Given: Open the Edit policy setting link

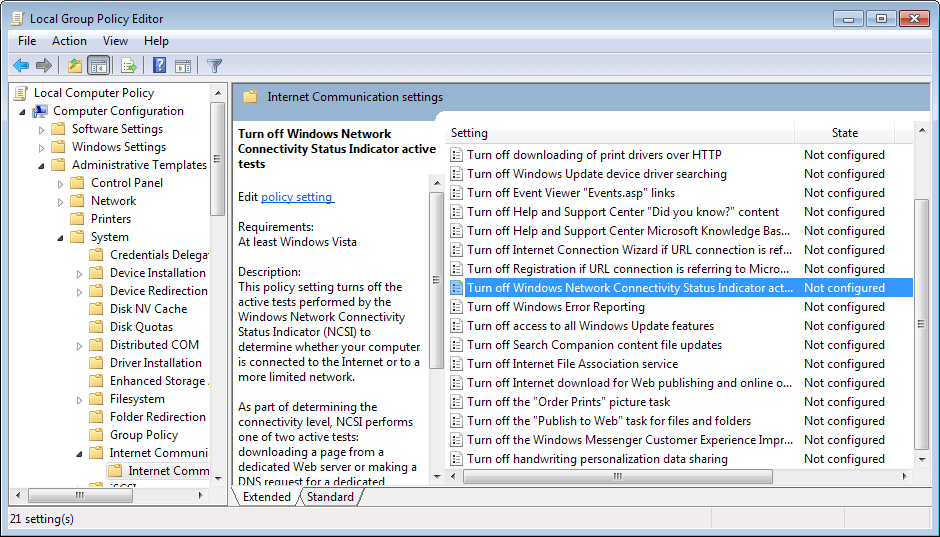Looking at the screenshot, I should pyautogui.click(x=298, y=197).
